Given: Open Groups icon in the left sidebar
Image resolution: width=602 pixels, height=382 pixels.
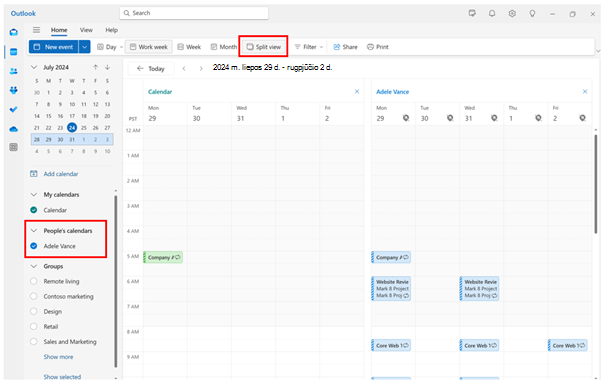Looking at the screenshot, I should point(13,90).
